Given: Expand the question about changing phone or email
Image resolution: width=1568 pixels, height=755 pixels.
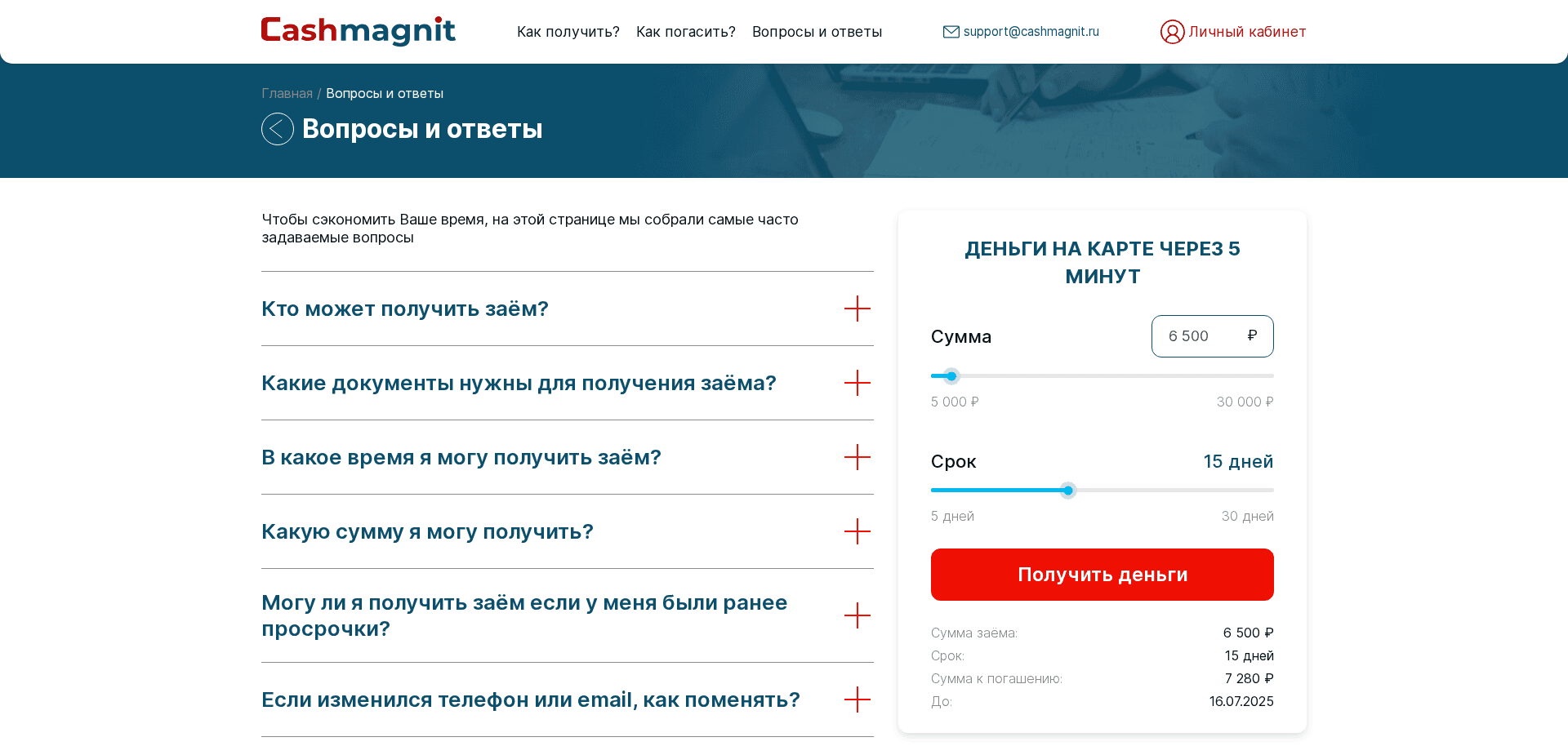Looking at the screenshot, I should (857, 699).
